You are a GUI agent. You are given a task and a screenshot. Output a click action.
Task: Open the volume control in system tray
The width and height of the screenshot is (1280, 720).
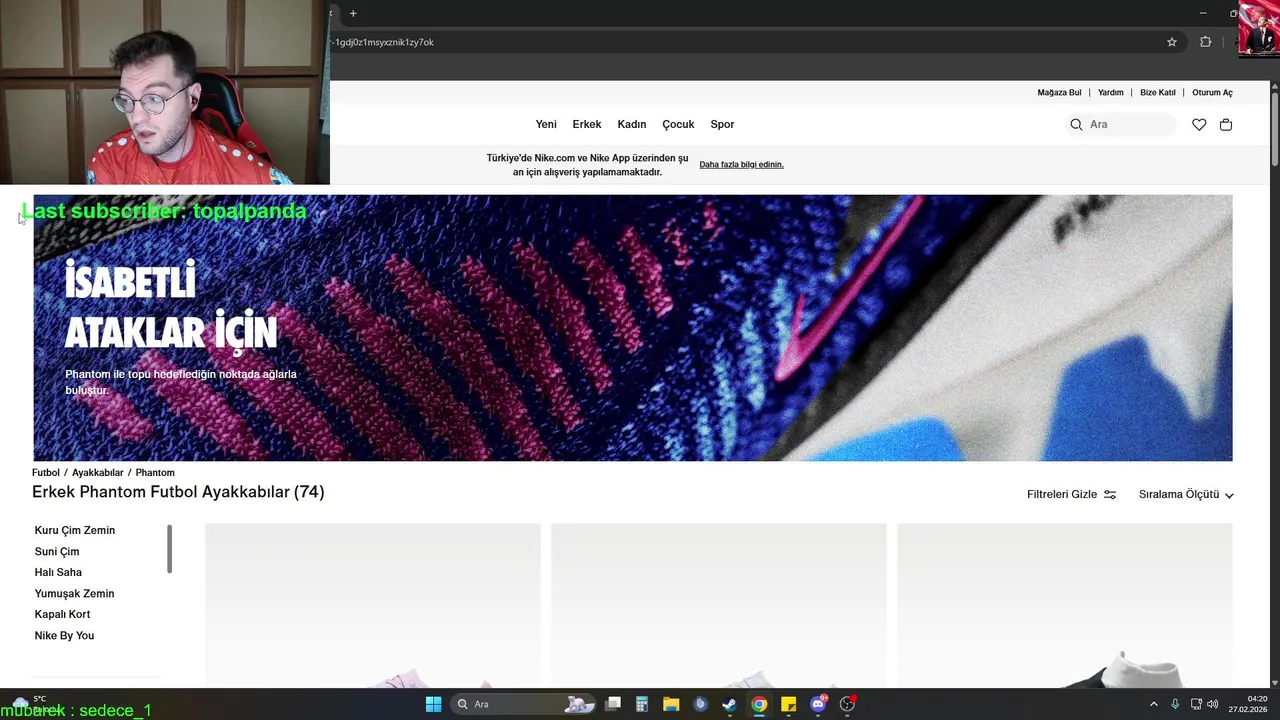[1212, 704]
